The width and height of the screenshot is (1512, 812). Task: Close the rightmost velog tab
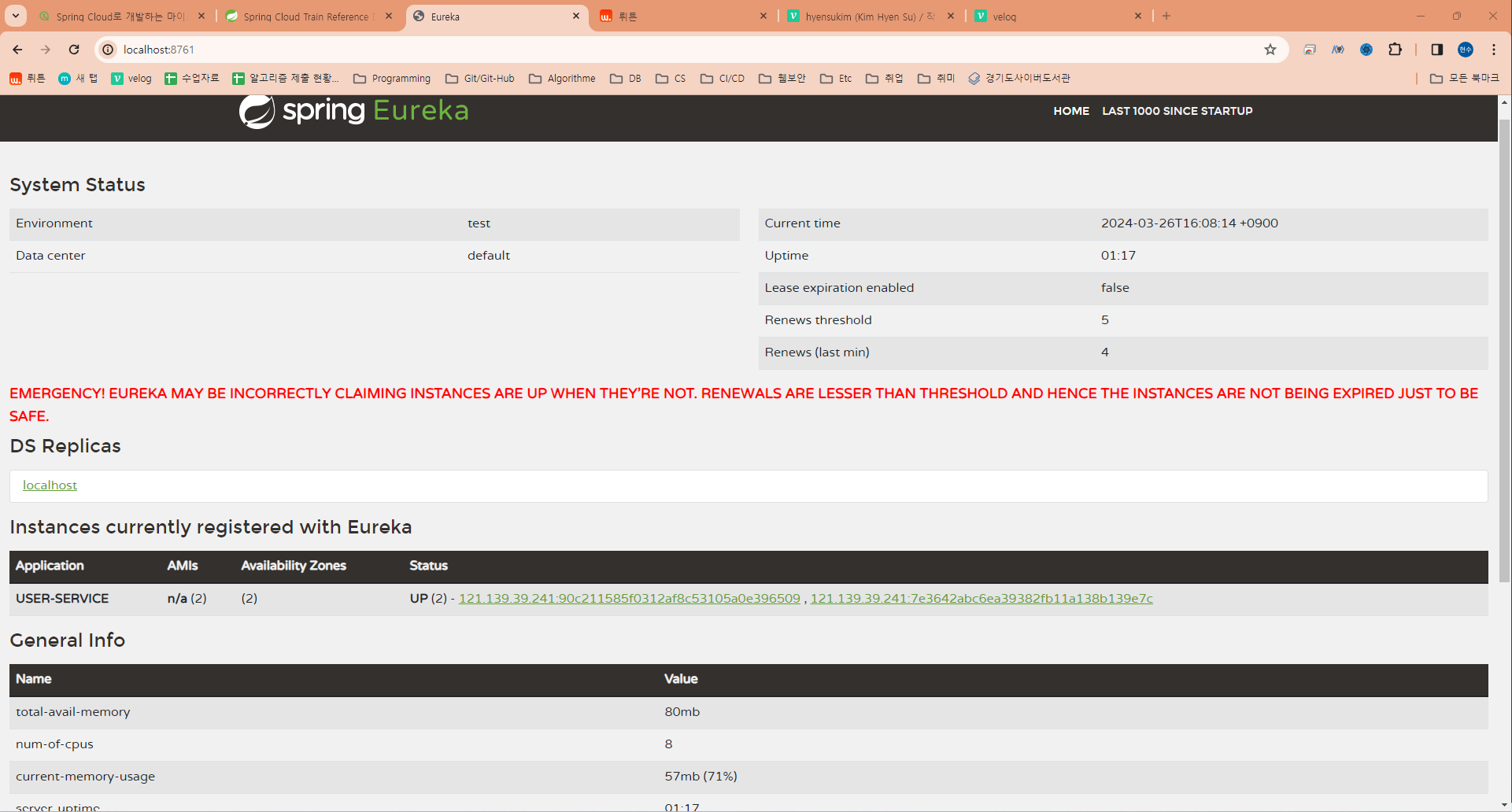tap(1138, 16)
